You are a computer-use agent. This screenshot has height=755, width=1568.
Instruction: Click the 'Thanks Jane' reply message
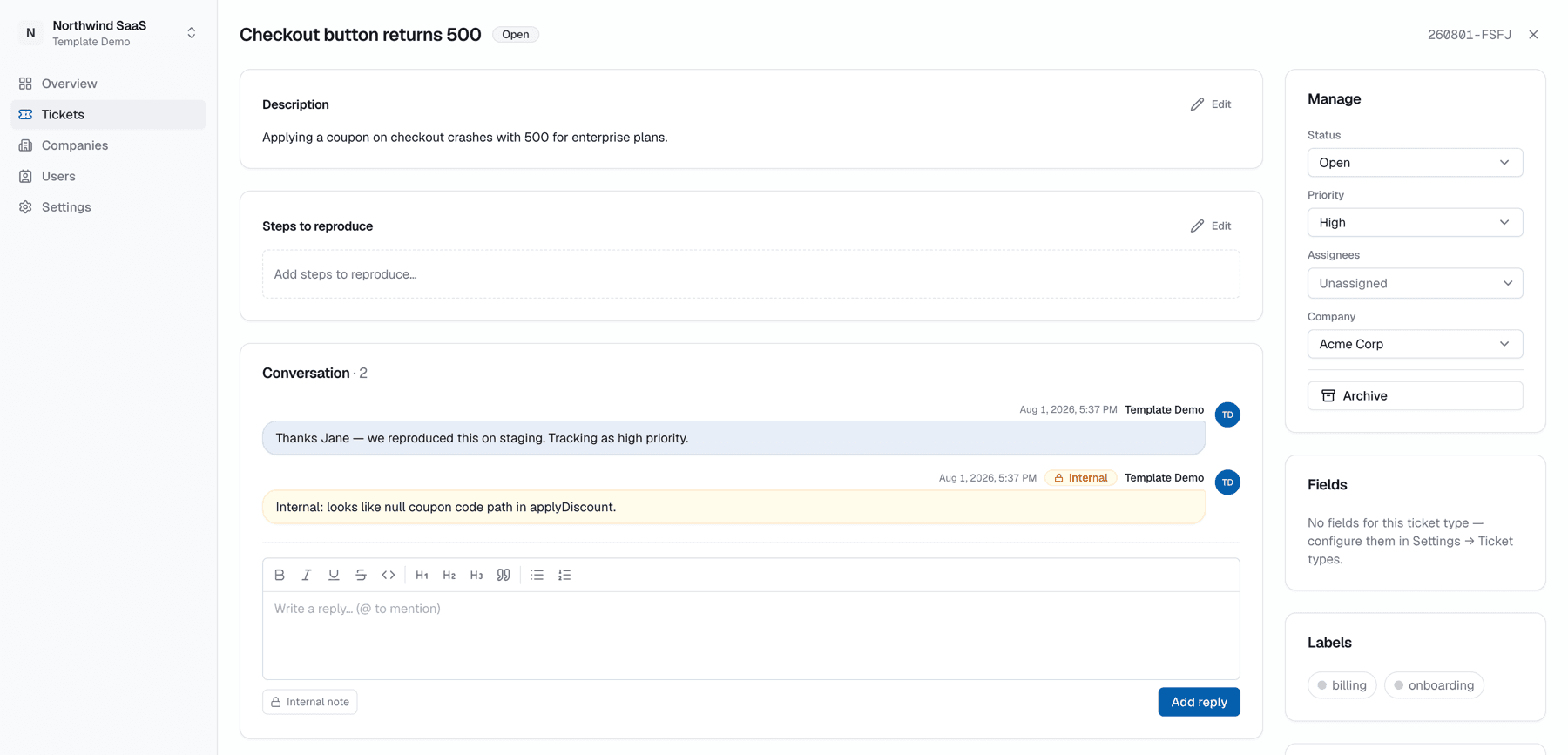733,438
